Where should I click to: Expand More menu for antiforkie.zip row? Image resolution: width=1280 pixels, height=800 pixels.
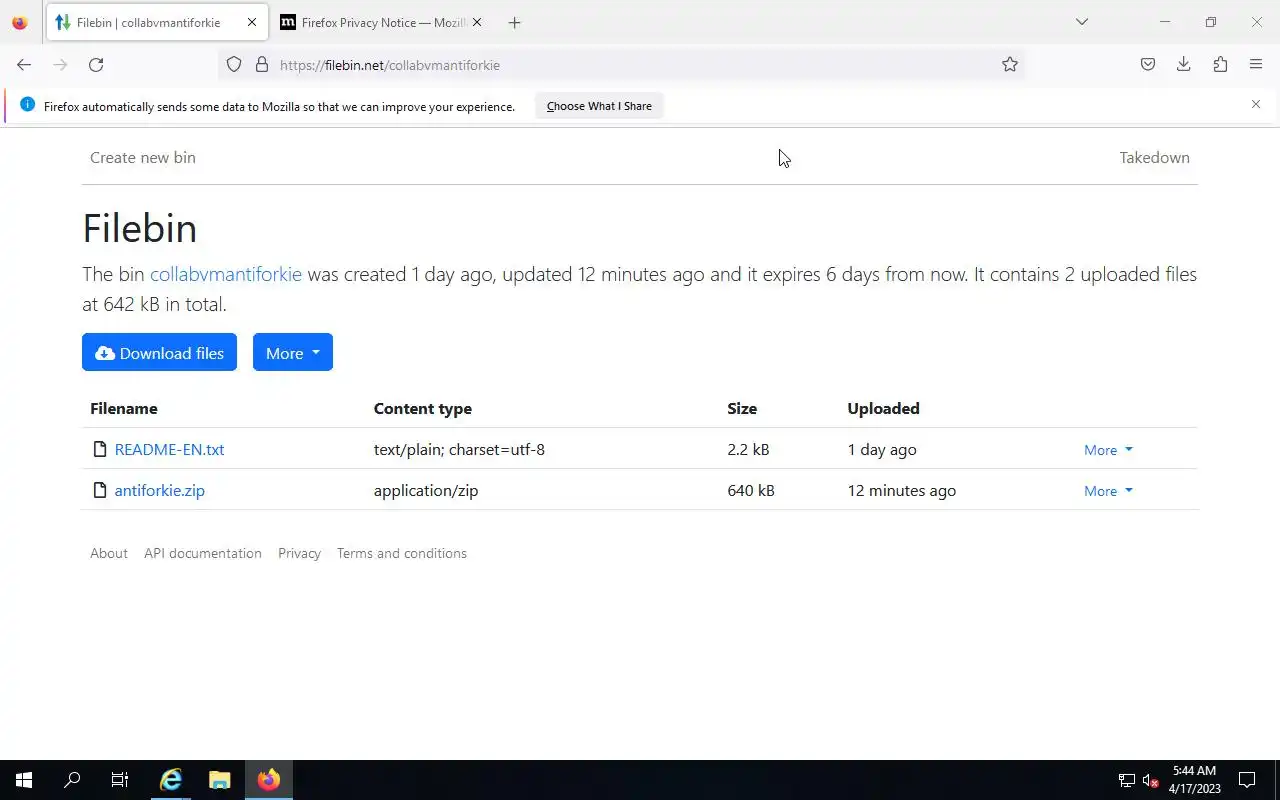(x=1108, y=491)
